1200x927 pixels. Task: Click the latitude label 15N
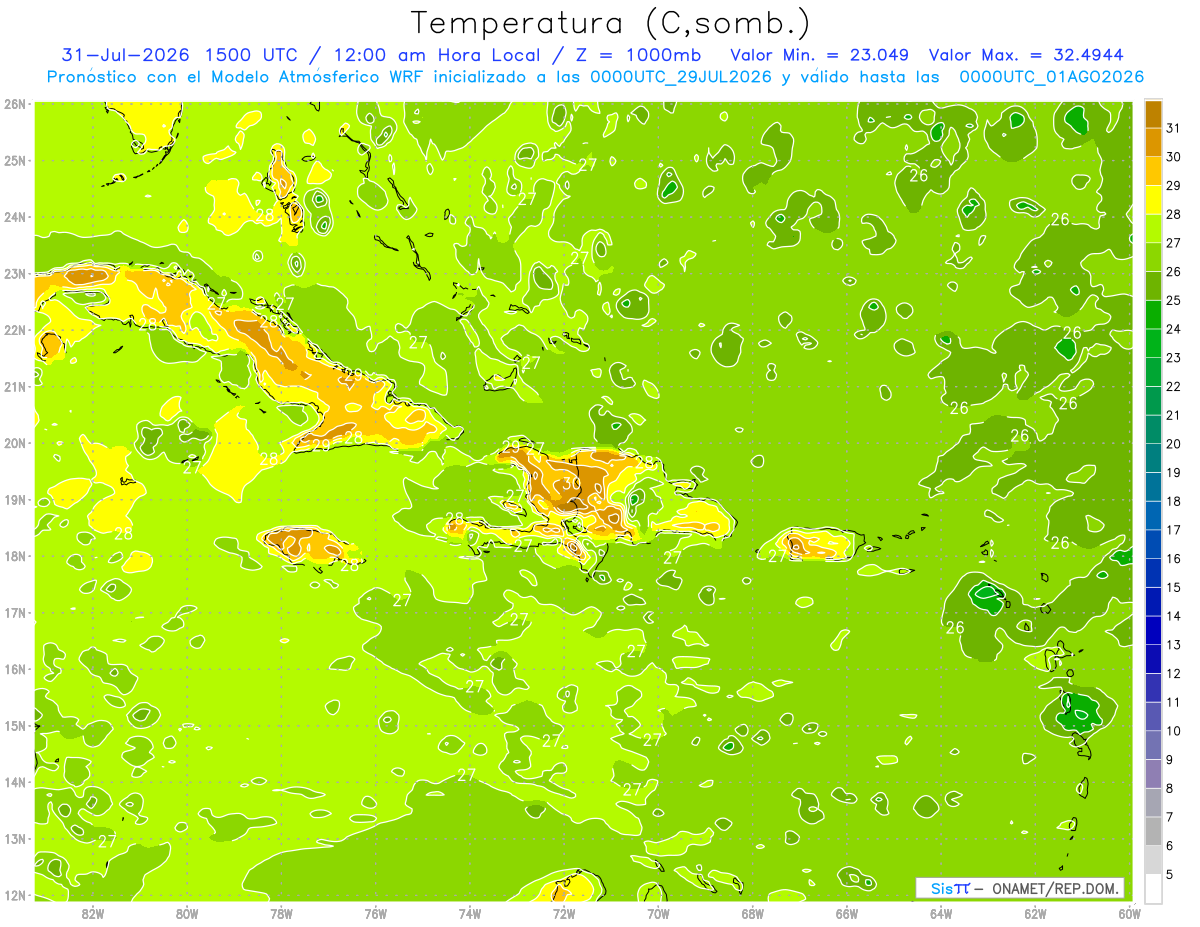click(15, 726)
